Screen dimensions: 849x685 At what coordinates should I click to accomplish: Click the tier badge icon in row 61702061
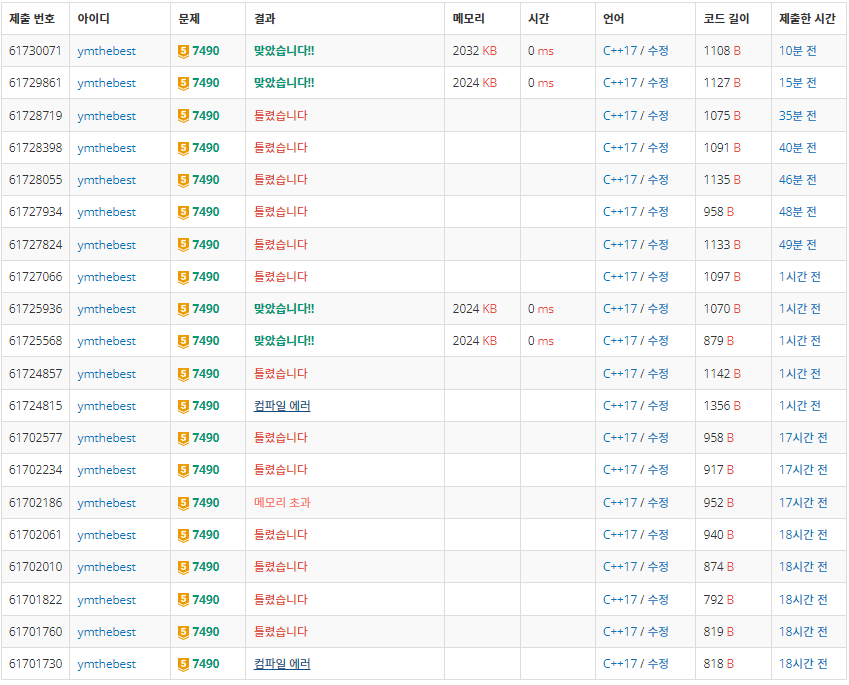(183, 535)
